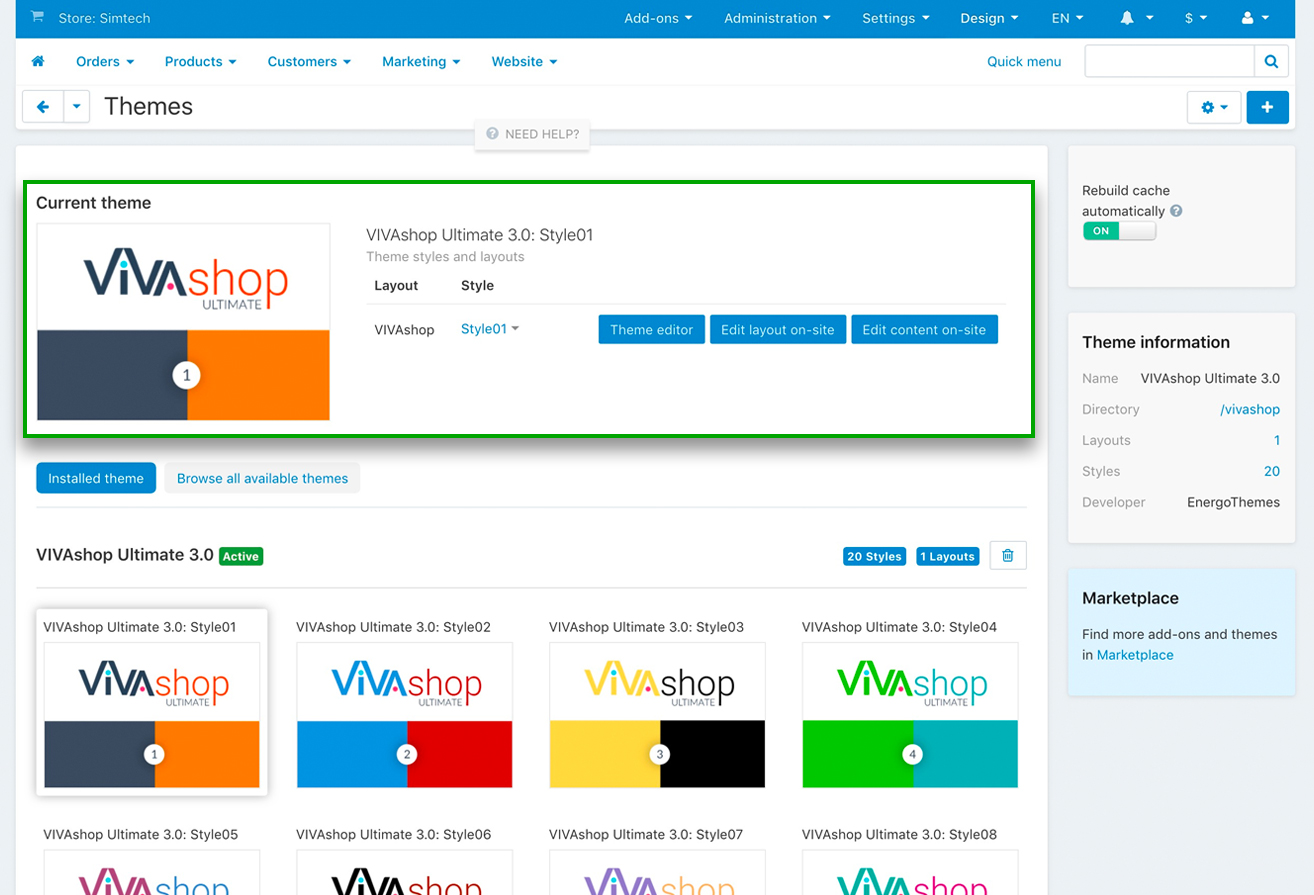Open the user account icon menu
This screenshot has width=1314, height=895.
tap(1255, 18)
